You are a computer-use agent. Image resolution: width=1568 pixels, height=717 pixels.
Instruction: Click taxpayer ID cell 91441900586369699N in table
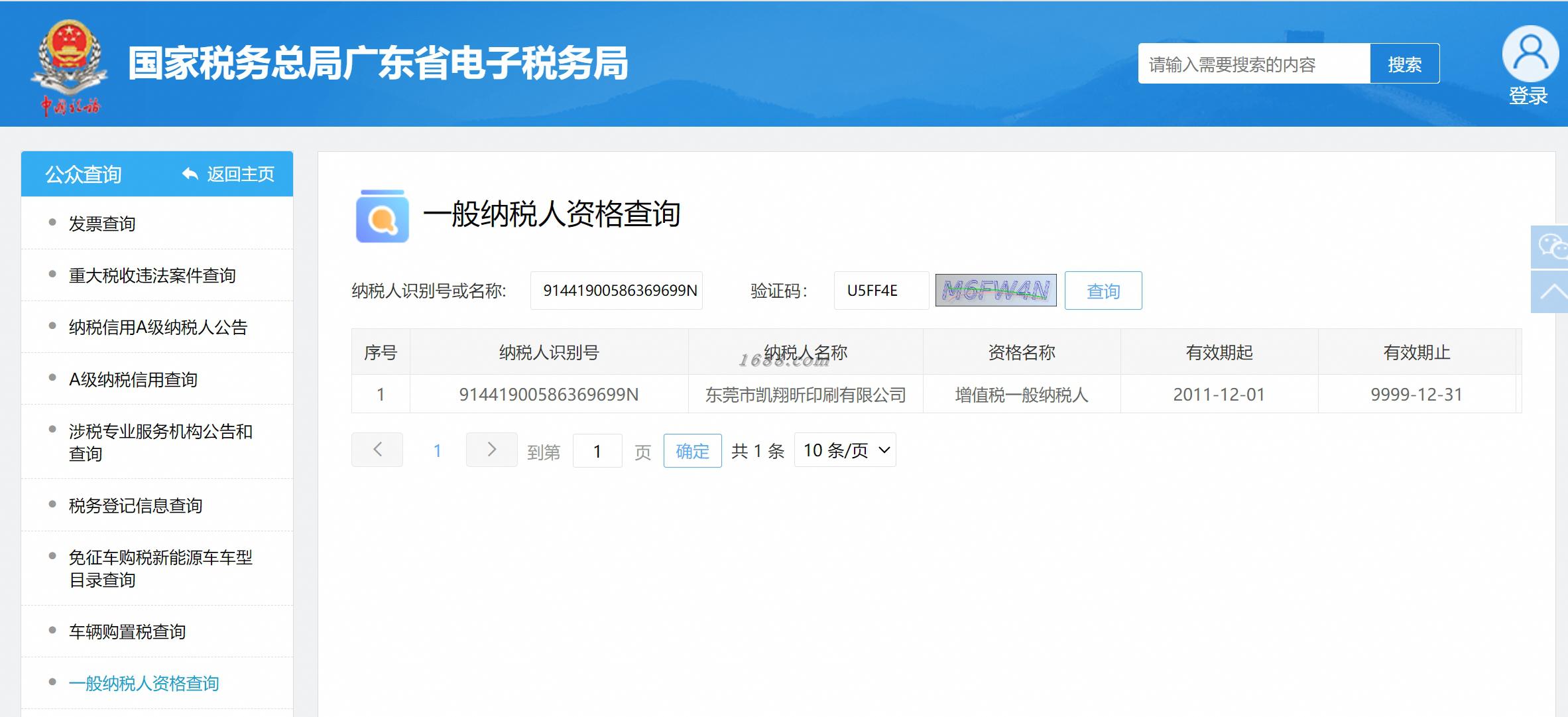(549, 395)
